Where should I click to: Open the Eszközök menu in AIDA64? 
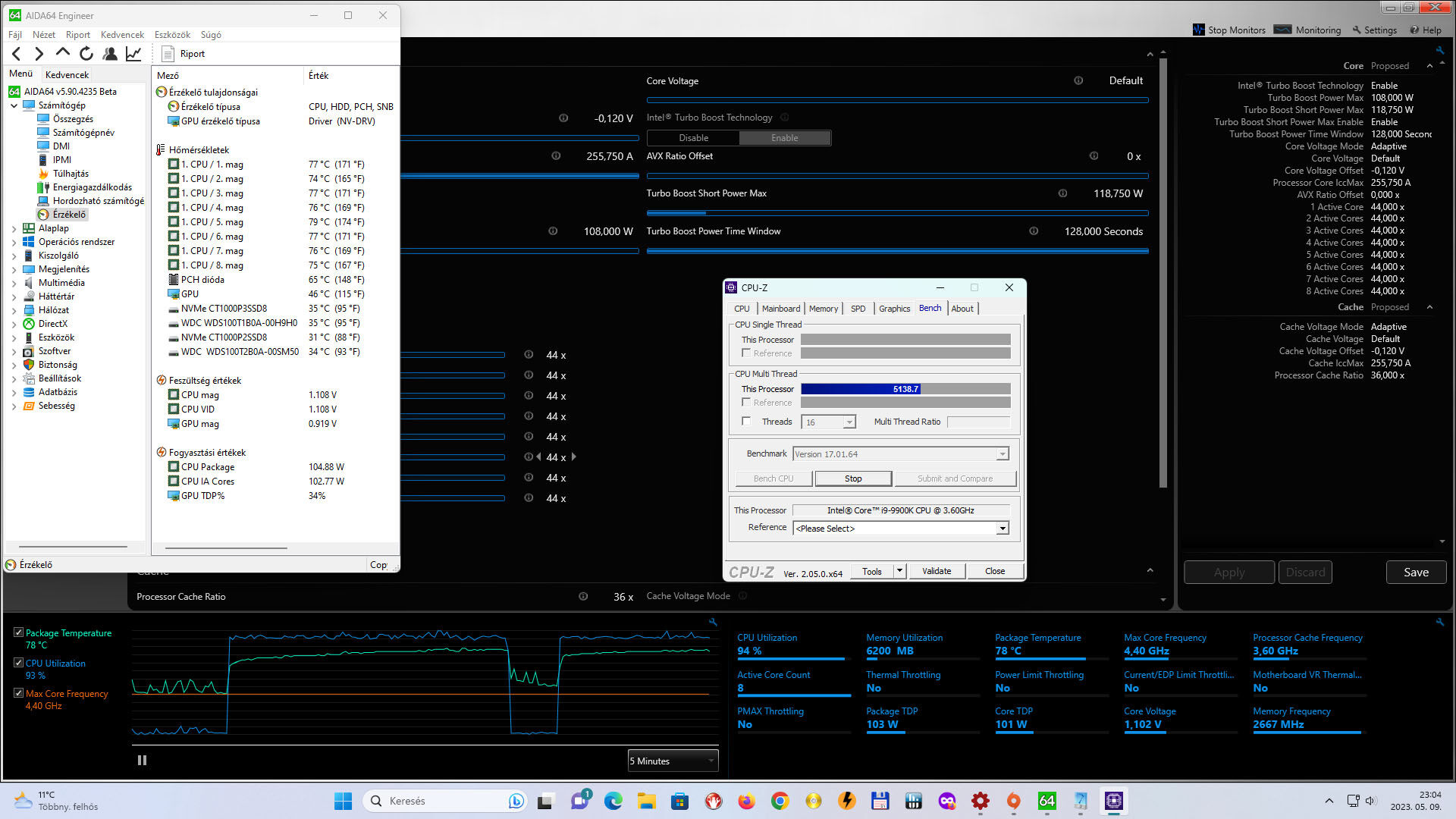[172, 35]
